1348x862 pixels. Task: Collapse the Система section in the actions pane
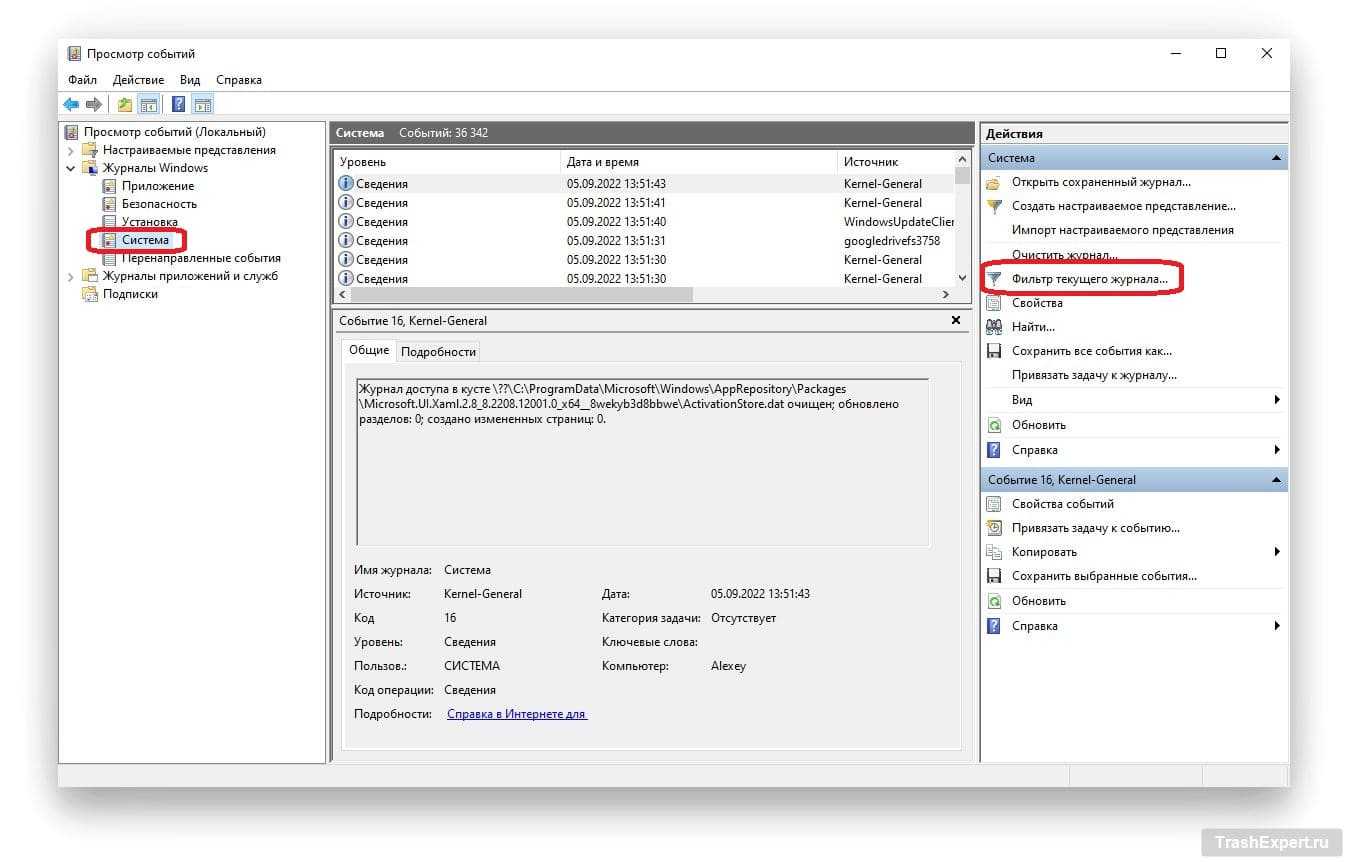[x=1276, y=158]
